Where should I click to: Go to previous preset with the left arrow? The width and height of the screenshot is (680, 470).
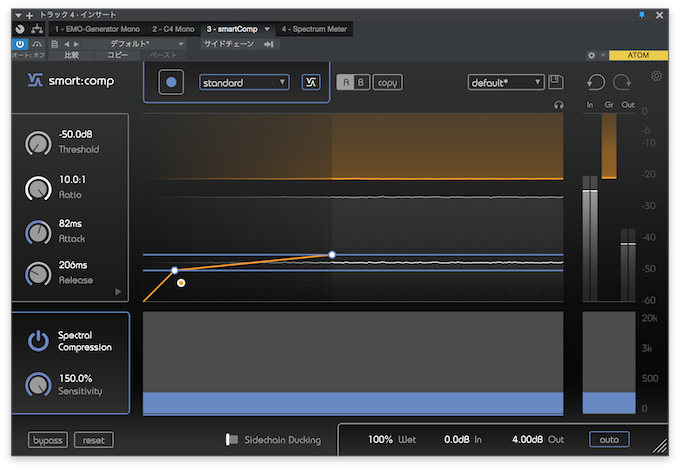[67, 44]
